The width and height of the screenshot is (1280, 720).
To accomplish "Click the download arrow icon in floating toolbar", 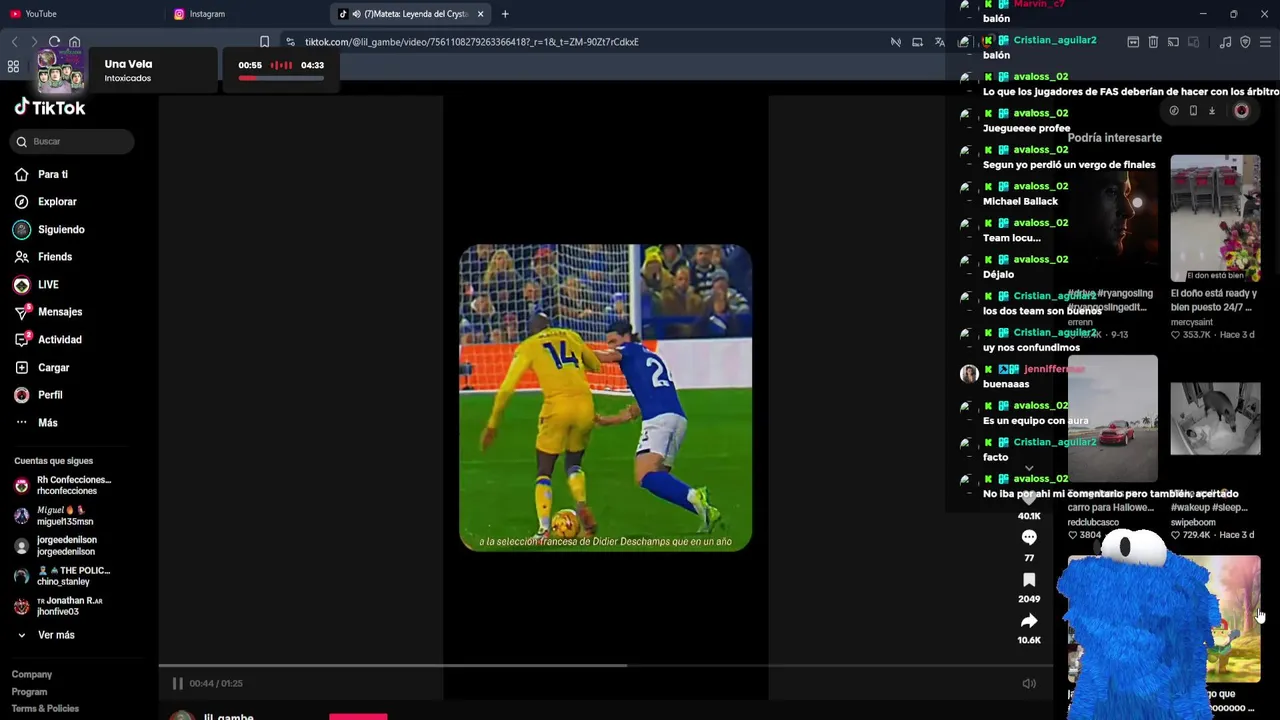I will tap(1212, 111).
